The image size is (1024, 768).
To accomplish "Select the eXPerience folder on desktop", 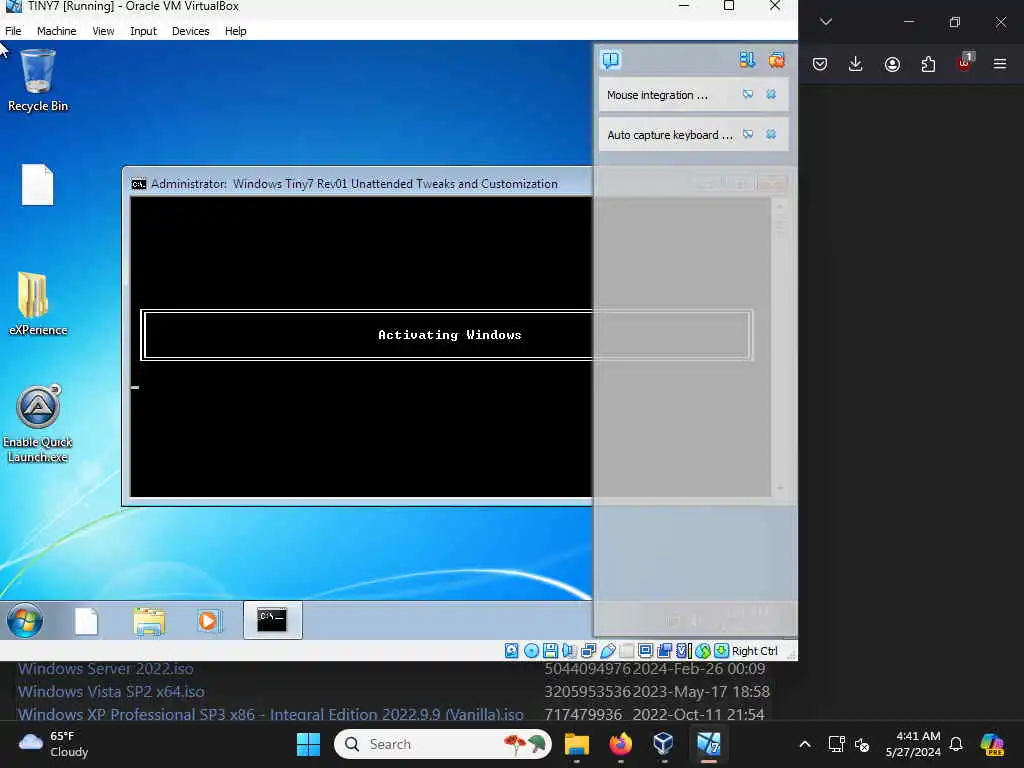I will 38,304.
